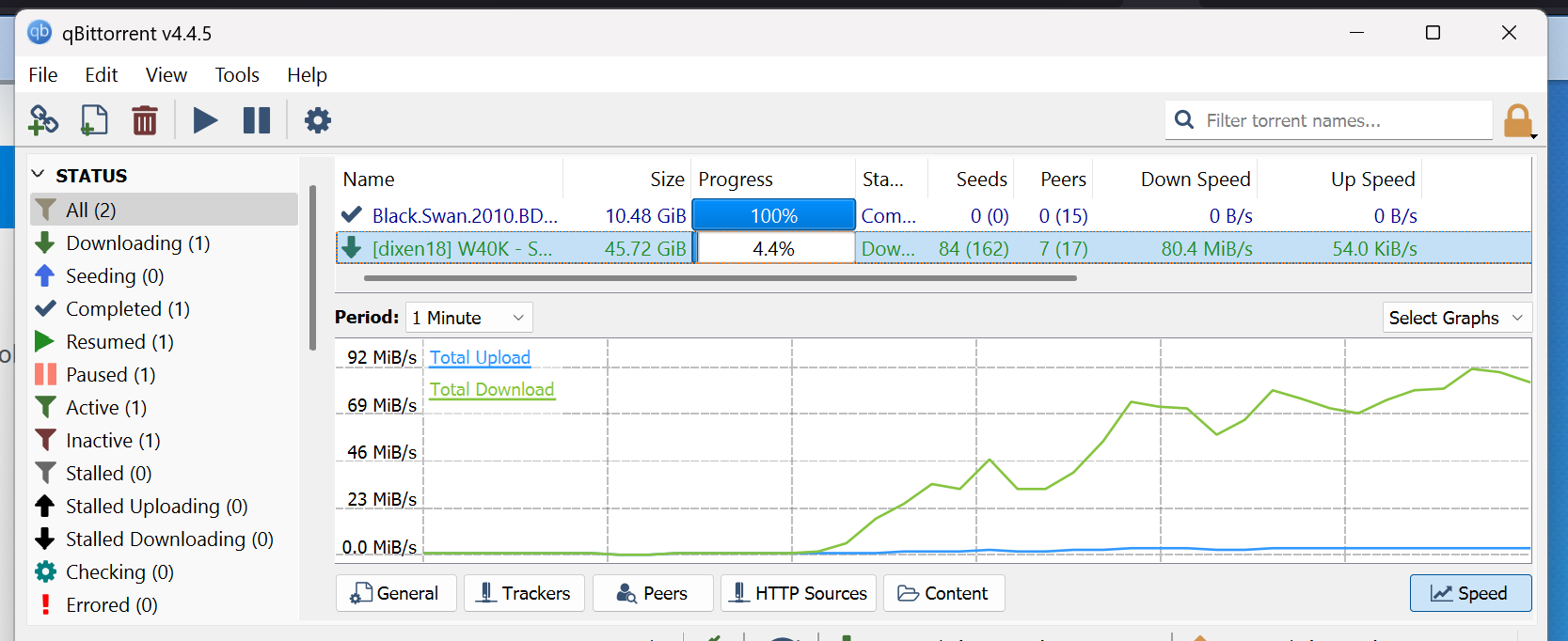Click the download arrow icon of dixen18 torrent
This screenshot has width=1568, height=641.
(352, 248)
